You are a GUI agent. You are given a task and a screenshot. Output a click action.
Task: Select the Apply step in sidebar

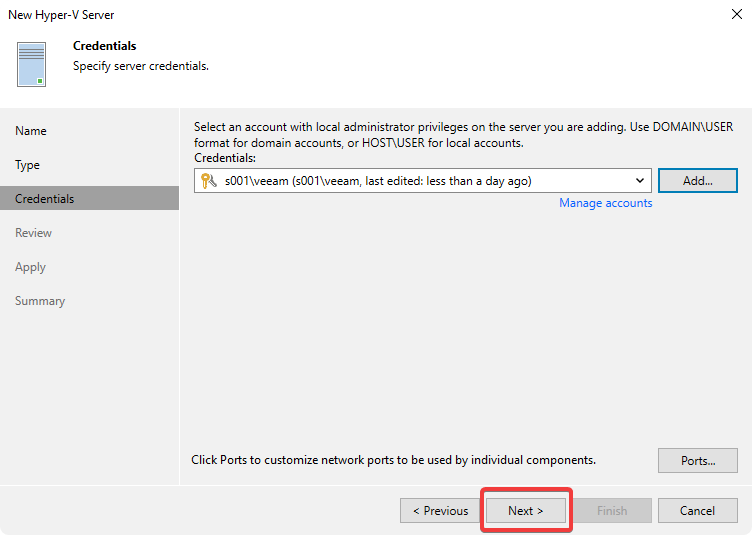31,267
